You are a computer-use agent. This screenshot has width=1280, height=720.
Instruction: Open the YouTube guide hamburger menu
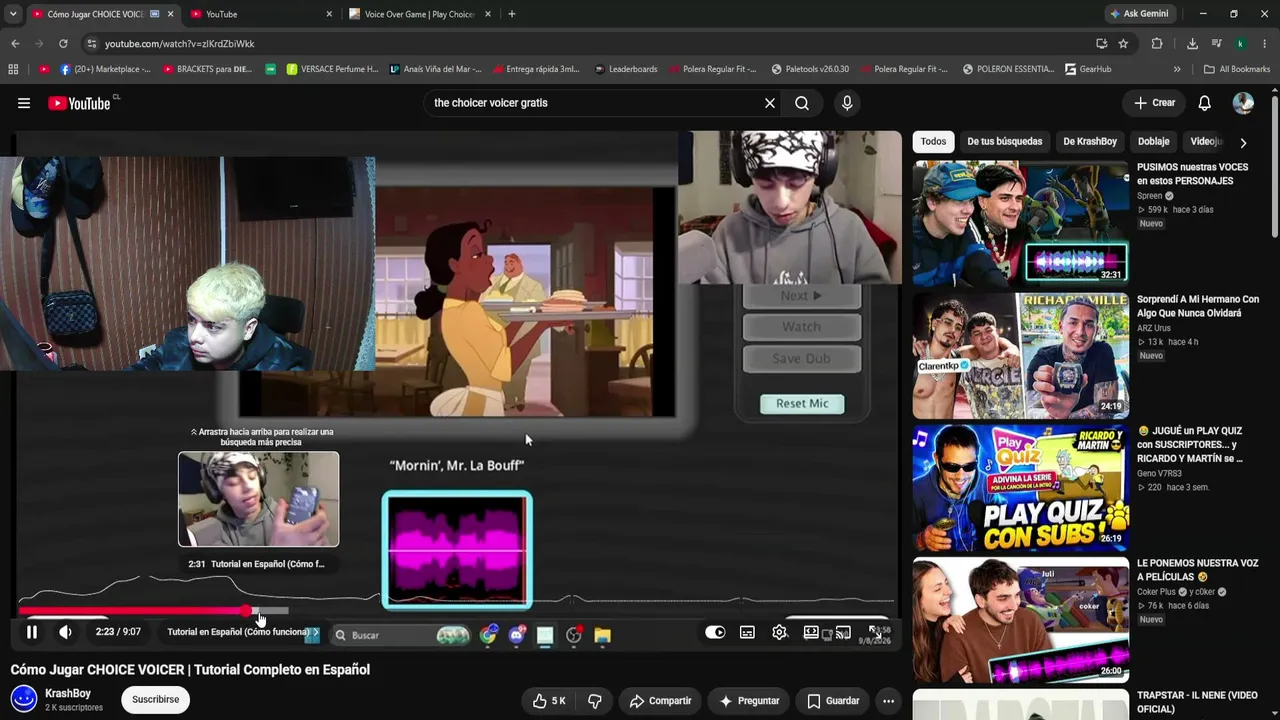24,103
